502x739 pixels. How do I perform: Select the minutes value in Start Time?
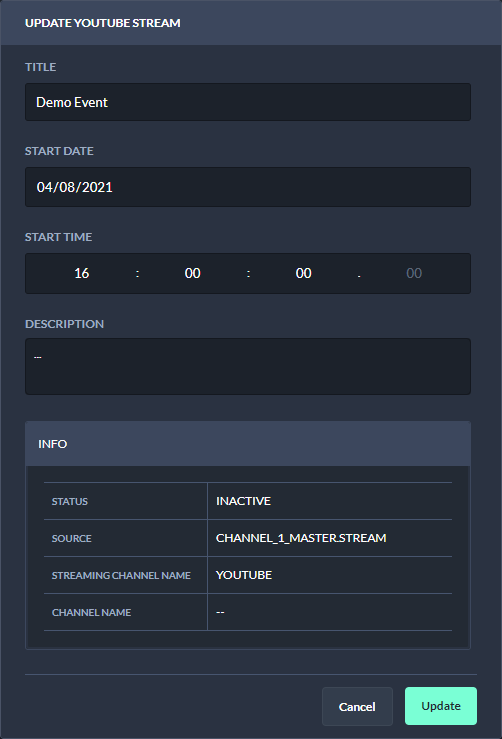(x=192, y=273)
